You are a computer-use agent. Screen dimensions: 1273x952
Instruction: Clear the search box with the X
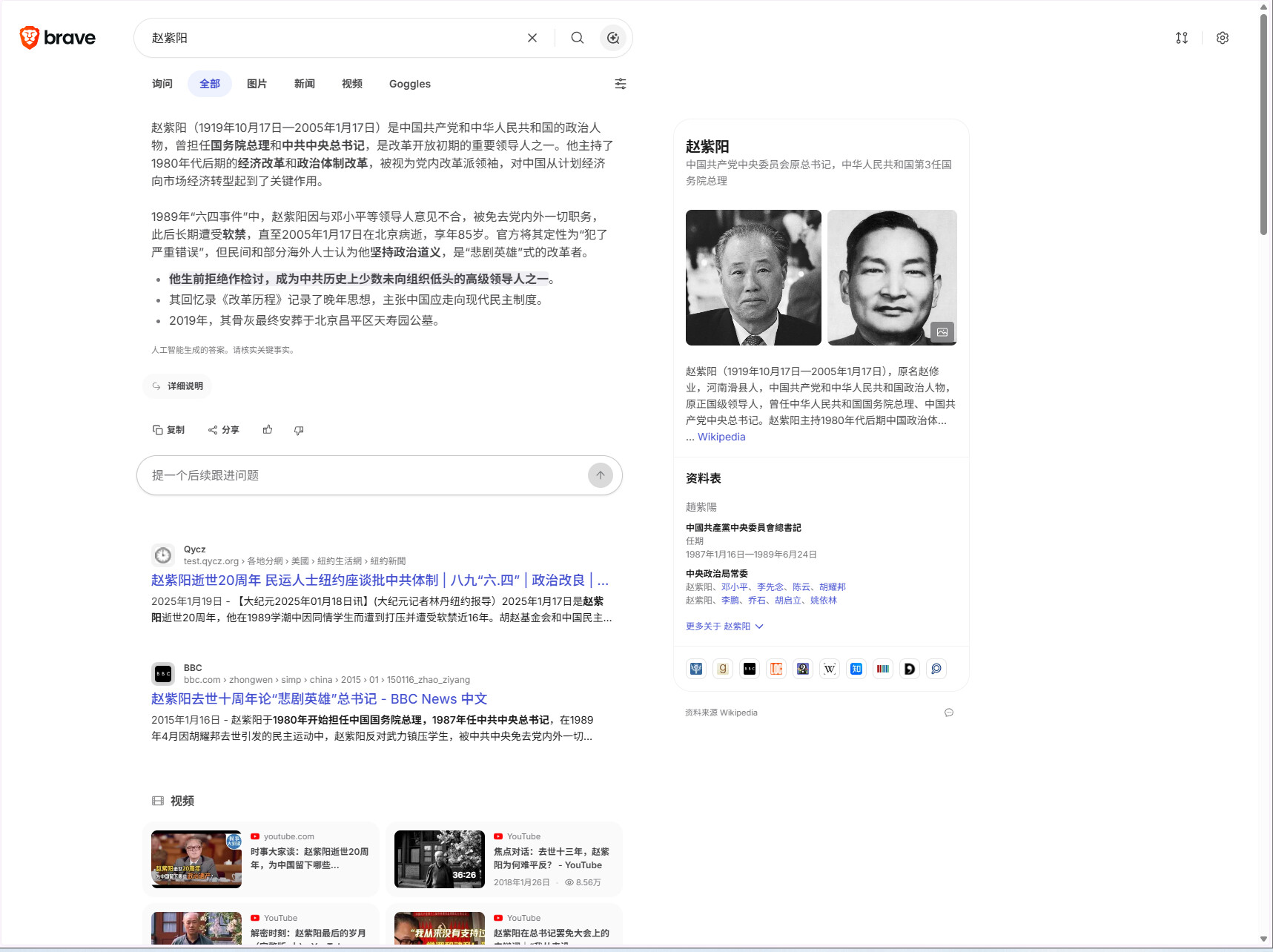click(x=532, y=38)
